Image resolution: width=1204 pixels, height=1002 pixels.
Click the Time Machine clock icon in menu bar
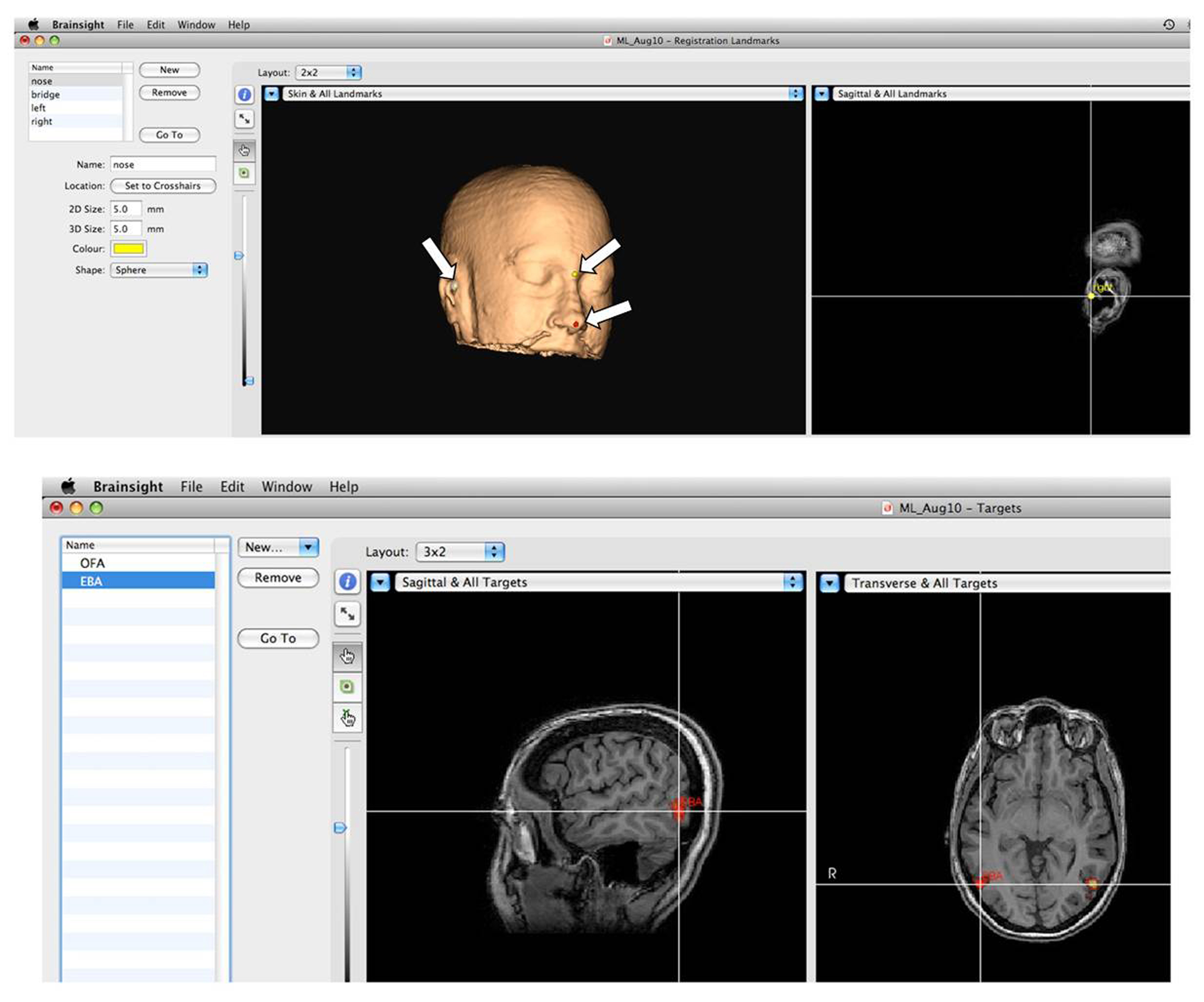coord(1168,25)
